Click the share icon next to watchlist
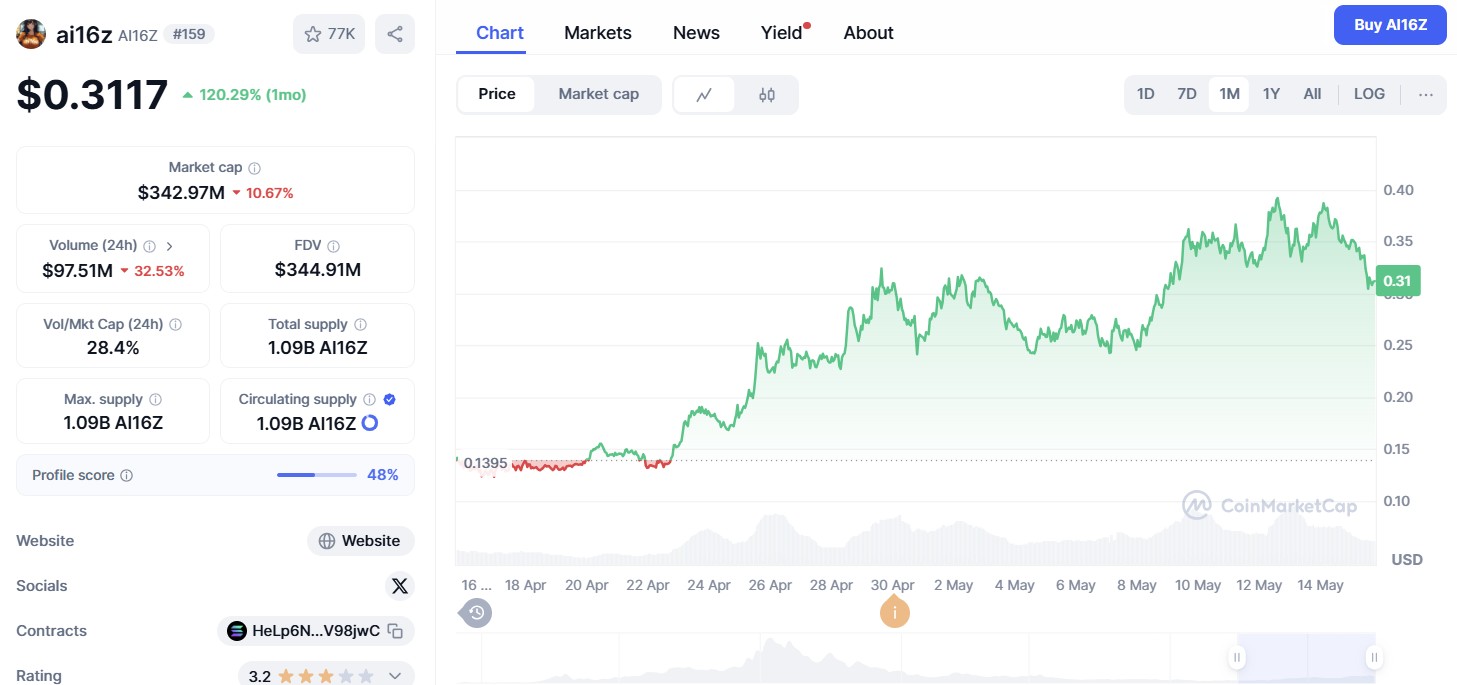 click(395, 34)
